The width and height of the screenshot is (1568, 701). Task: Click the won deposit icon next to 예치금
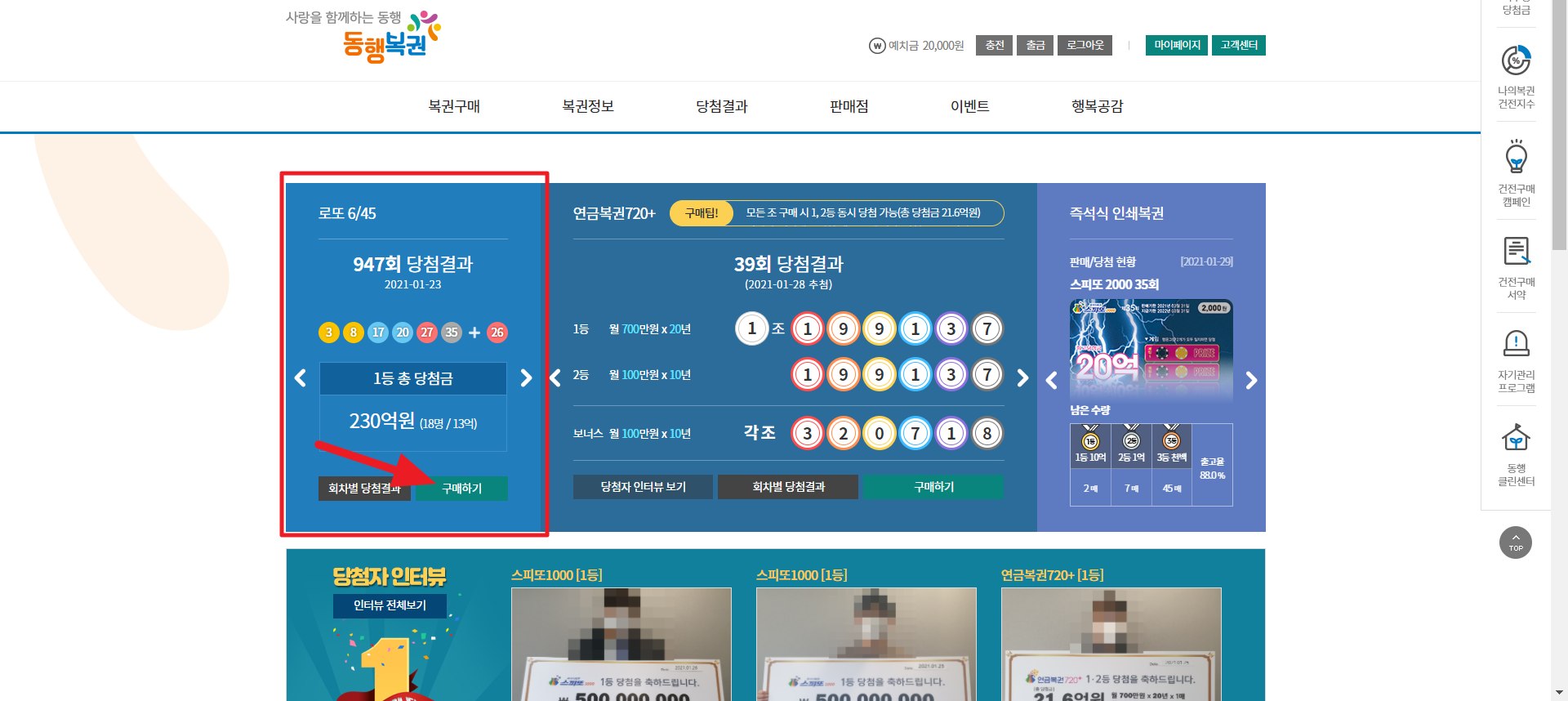coord(877,46)
